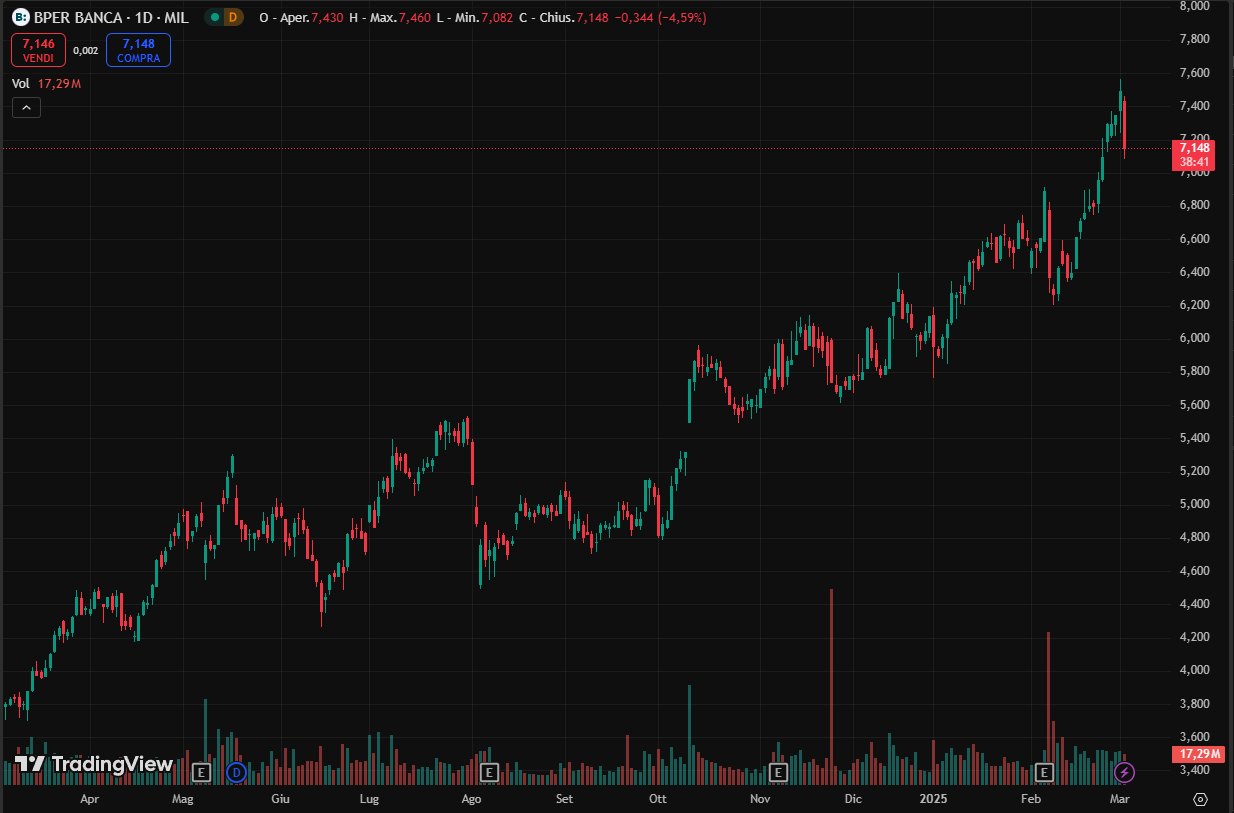This screenshot has height=813, width=1234.
Task: Click the earnings E marker near Mag
Action: click(x=201, y=772)
